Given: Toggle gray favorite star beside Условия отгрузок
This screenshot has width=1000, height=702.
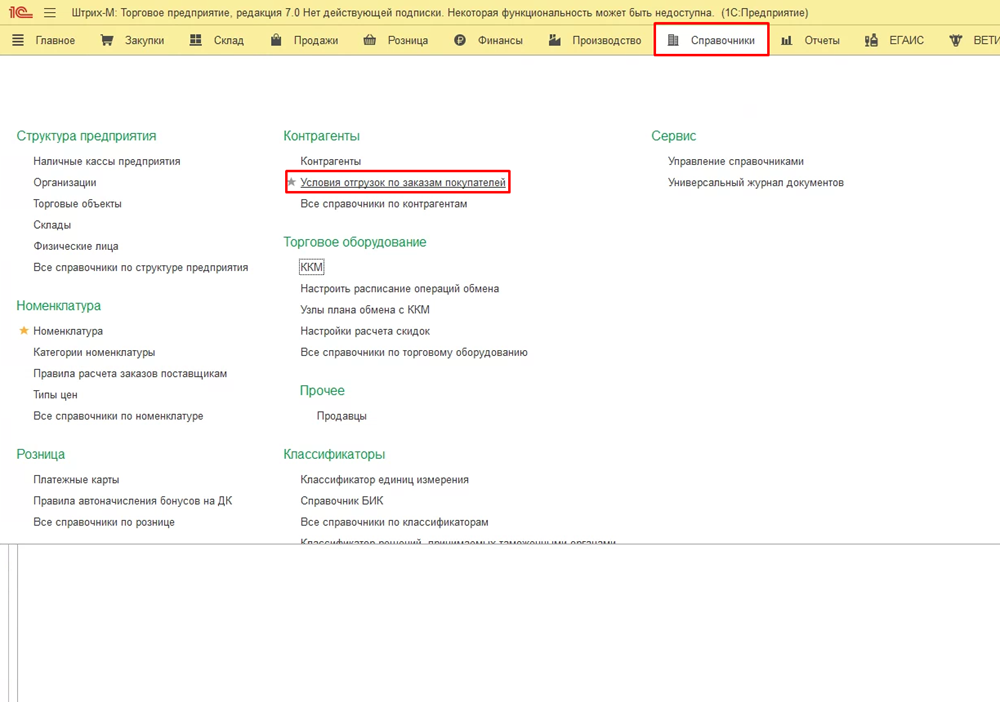Looking at the screenshot, I should click(292, 183).
